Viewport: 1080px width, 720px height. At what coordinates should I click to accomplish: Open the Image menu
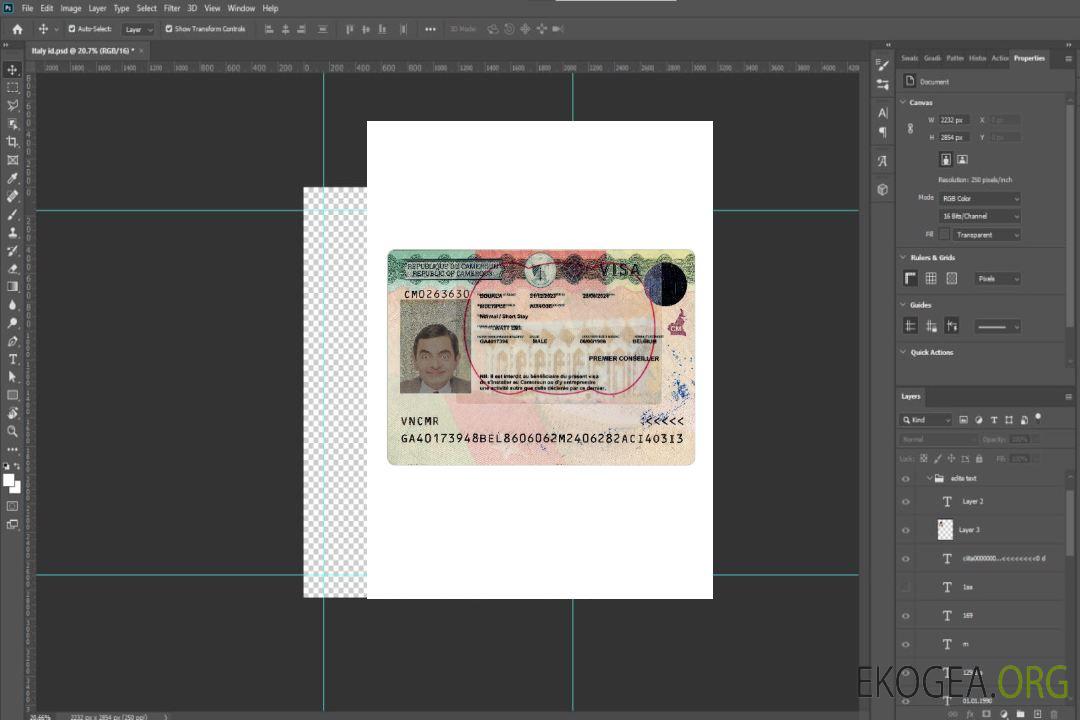[70, 8]
